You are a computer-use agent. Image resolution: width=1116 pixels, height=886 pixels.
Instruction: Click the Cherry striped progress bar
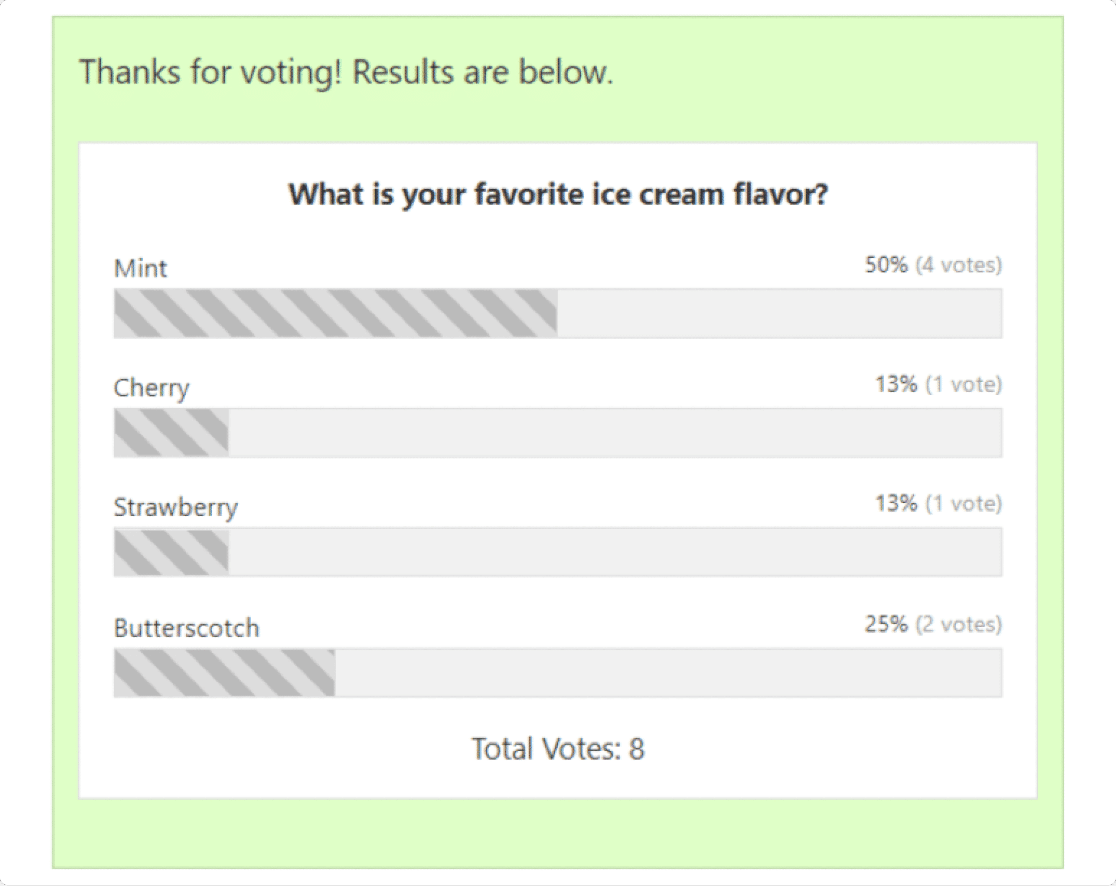pos(171,433)
